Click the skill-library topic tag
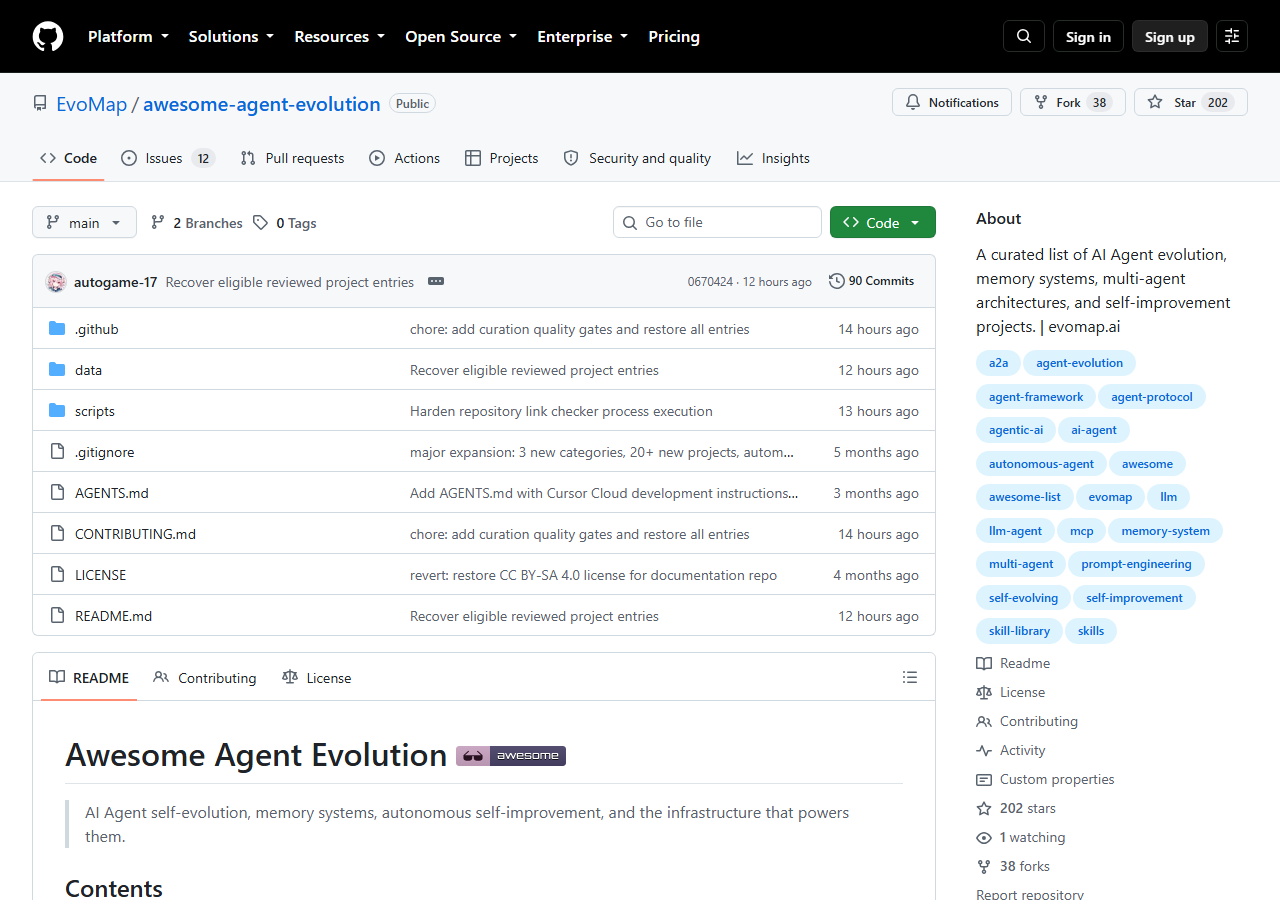The width and height of the screenshot is (1280, 900). (1019, 631)
